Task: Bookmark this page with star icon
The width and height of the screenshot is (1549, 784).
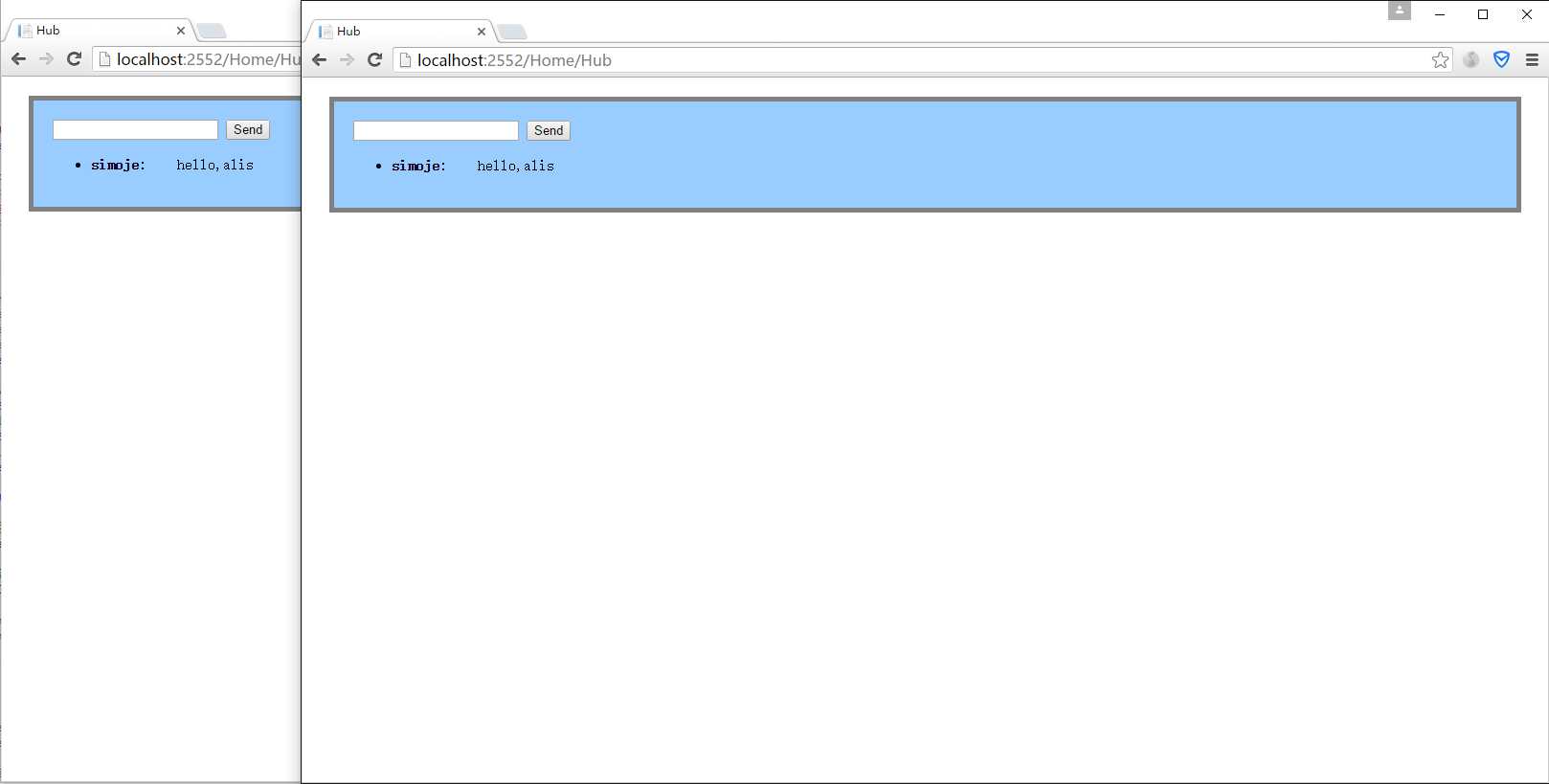Action: coord(1440,60)
